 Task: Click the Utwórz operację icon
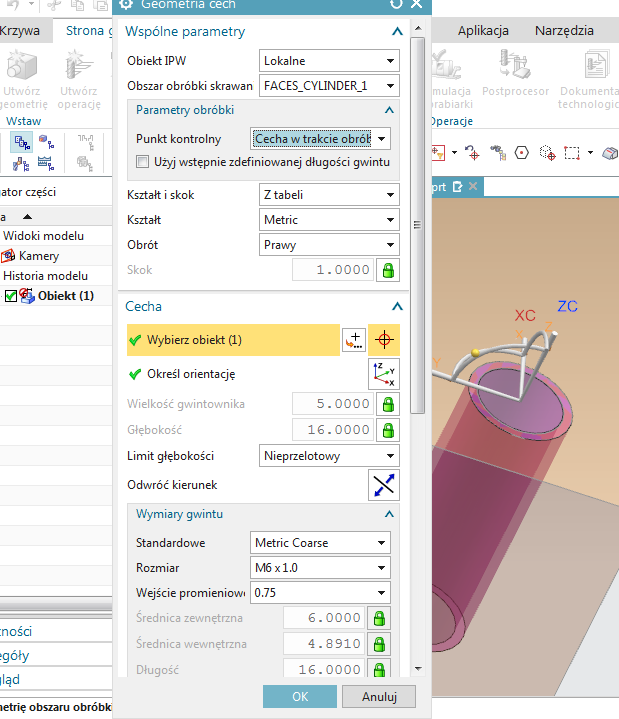[x=79, y=65]
